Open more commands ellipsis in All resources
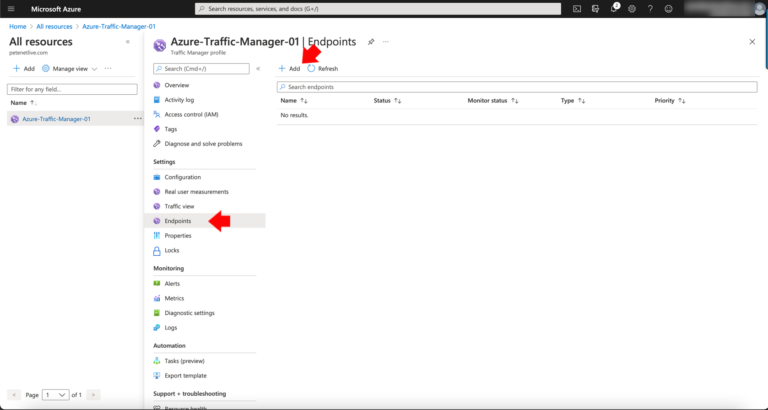 (108, 69)
